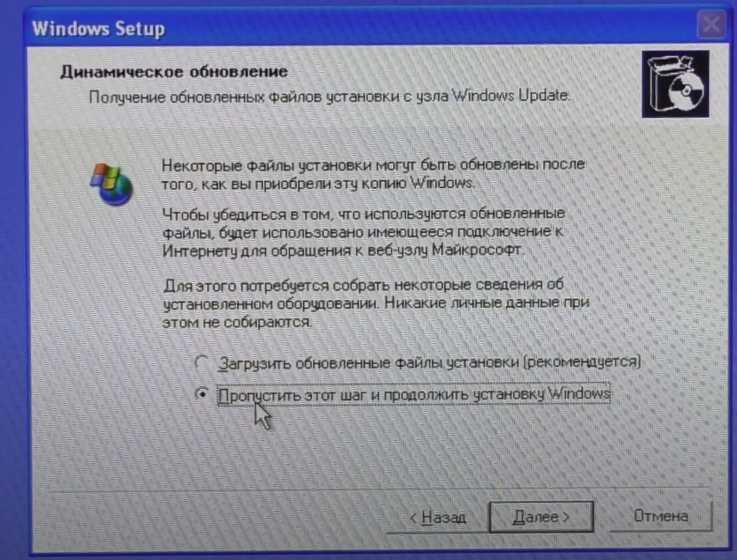The width and height of the screenshot is (737, 560).
Task: Click the setup box-and-CD icon
Action: [675, 84]
